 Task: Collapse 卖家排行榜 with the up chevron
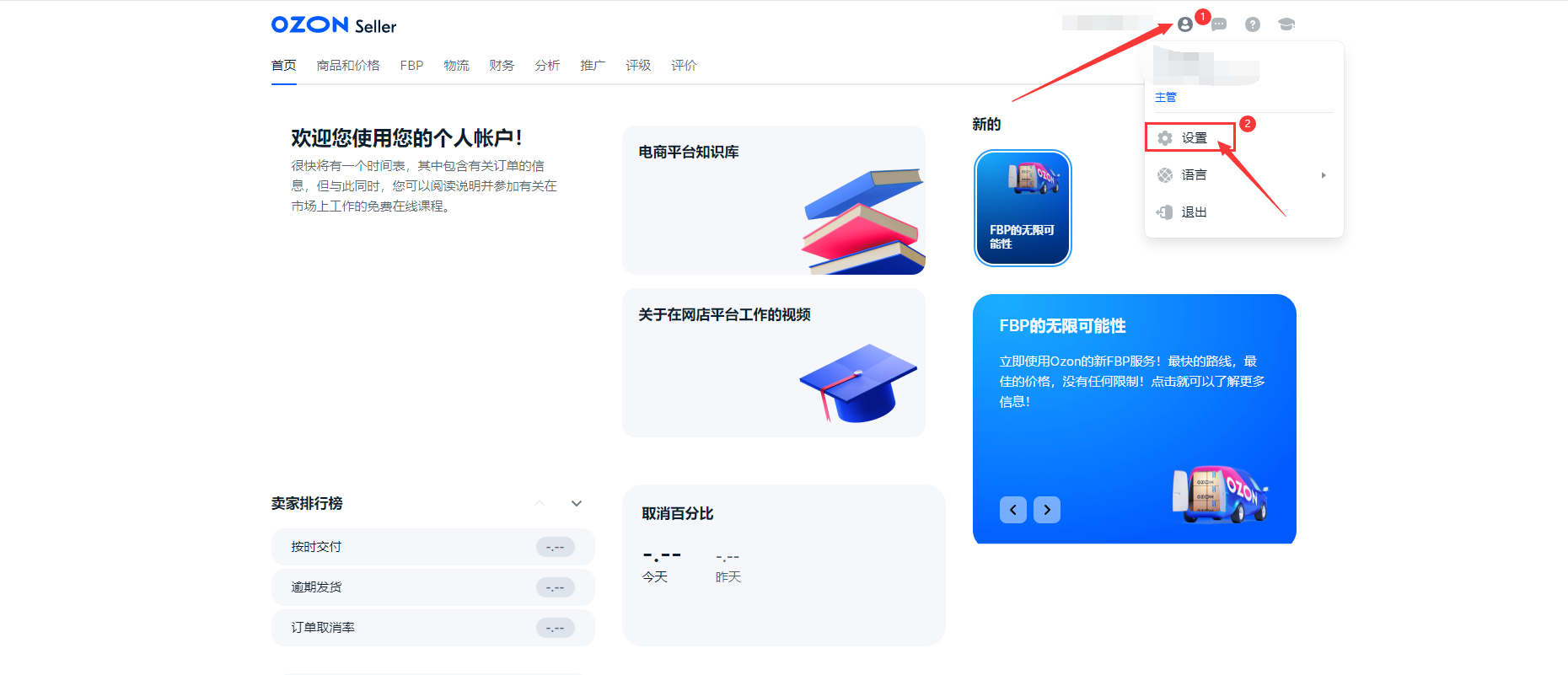click(x=540, y=503)
